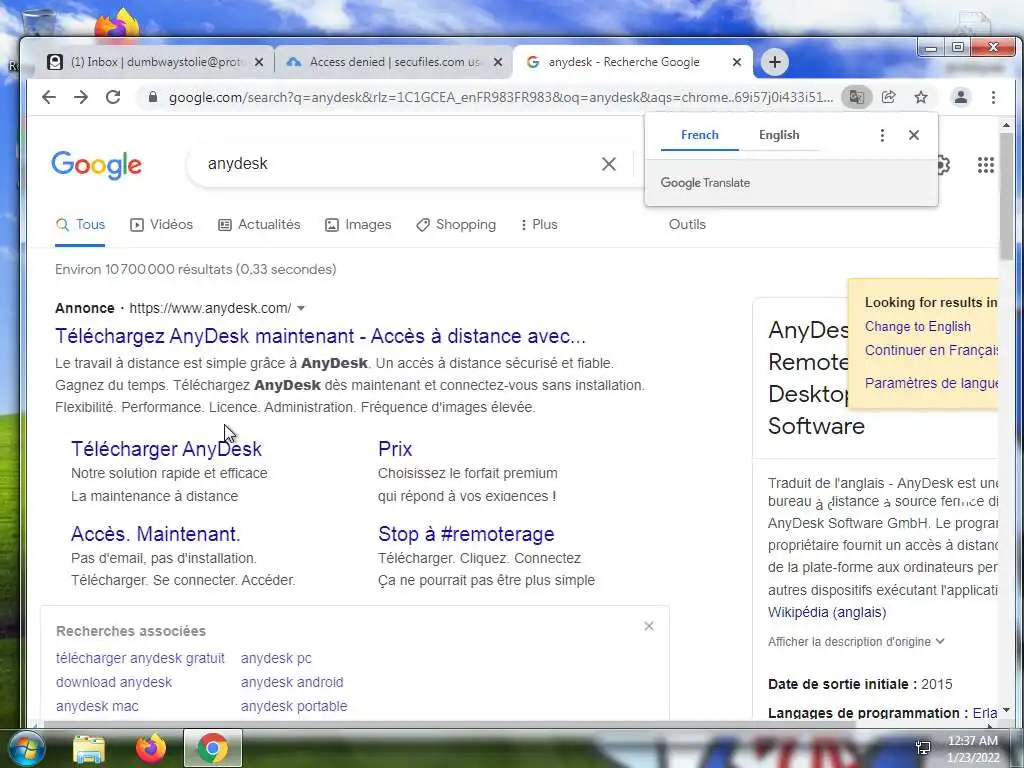This screenshot has width=1024, height=768.
Task: Open the ad dropdown arrow beside anydesk.com
Action: (x=300, y=308)
